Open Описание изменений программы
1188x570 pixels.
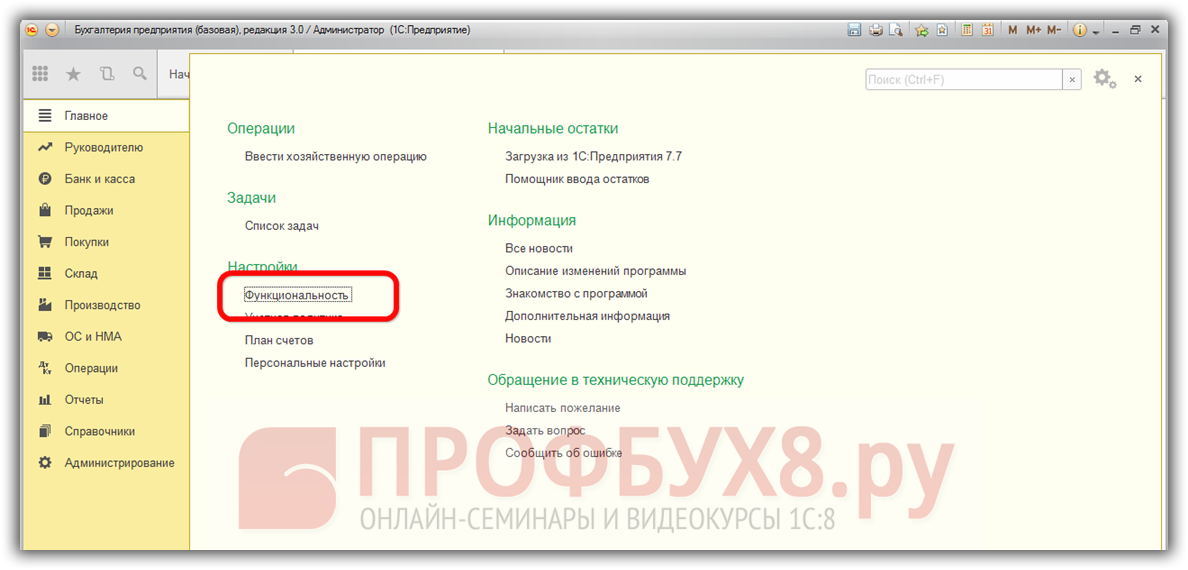coord(596,271)
